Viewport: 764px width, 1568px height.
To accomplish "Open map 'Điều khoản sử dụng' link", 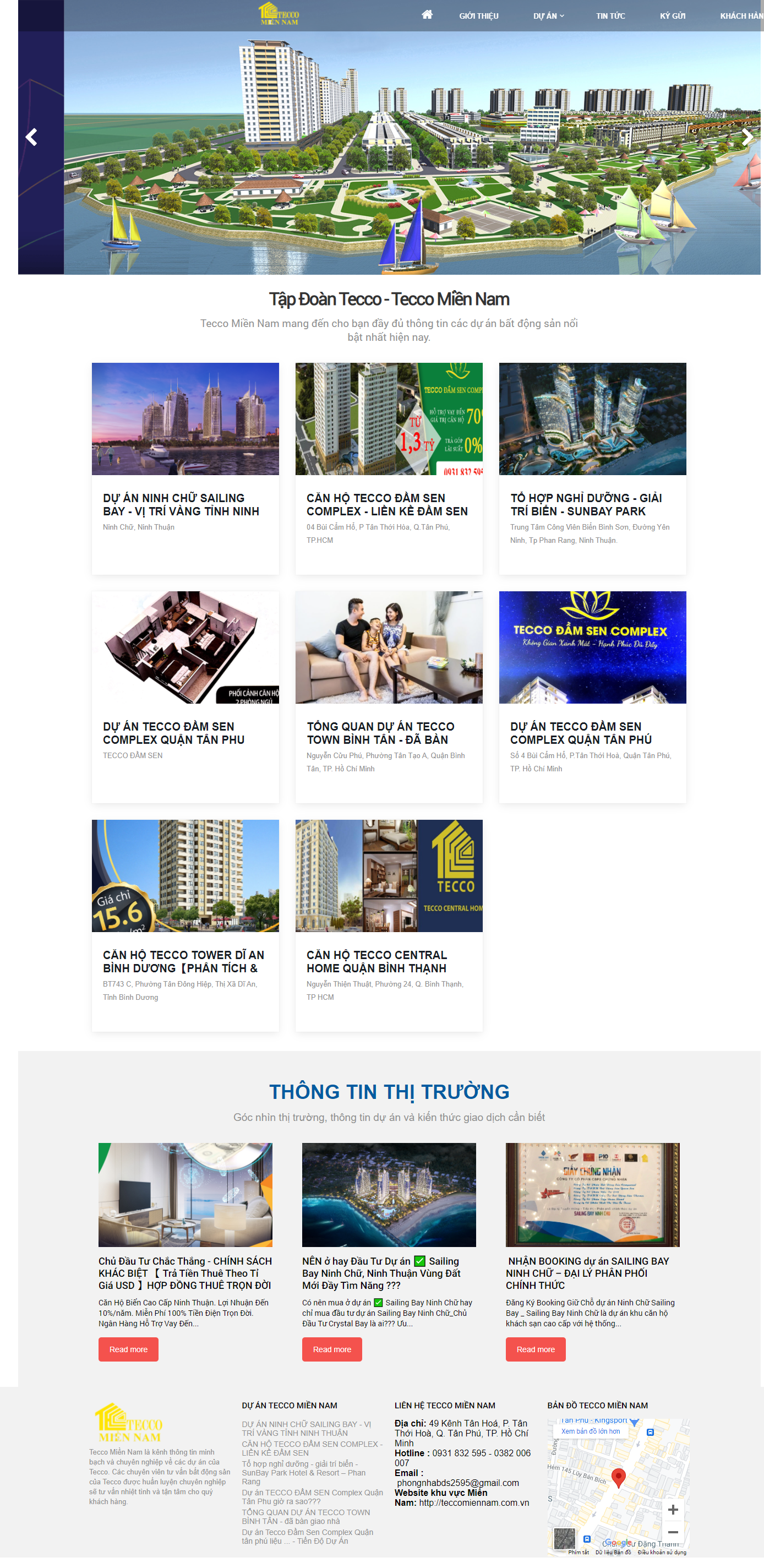I will coord(662,1552).
